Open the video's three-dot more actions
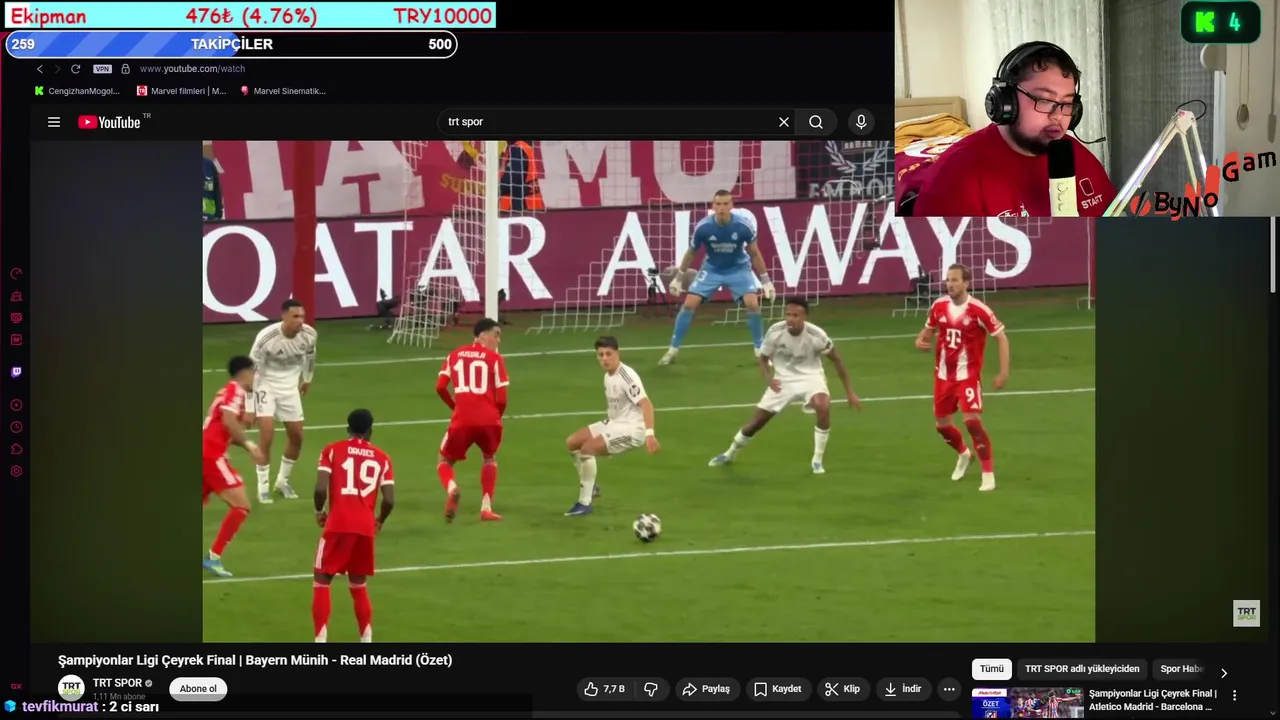Viewport: 1280px width, 720px height. [x=949, y=689]
